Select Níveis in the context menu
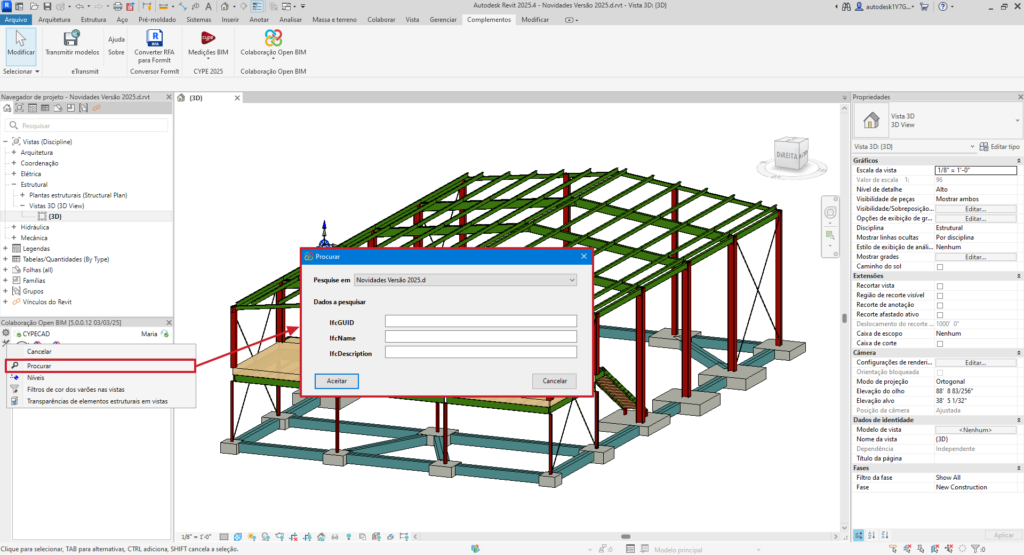The image size is (1024, 555). pyautogui.click(x=101, y=377)
